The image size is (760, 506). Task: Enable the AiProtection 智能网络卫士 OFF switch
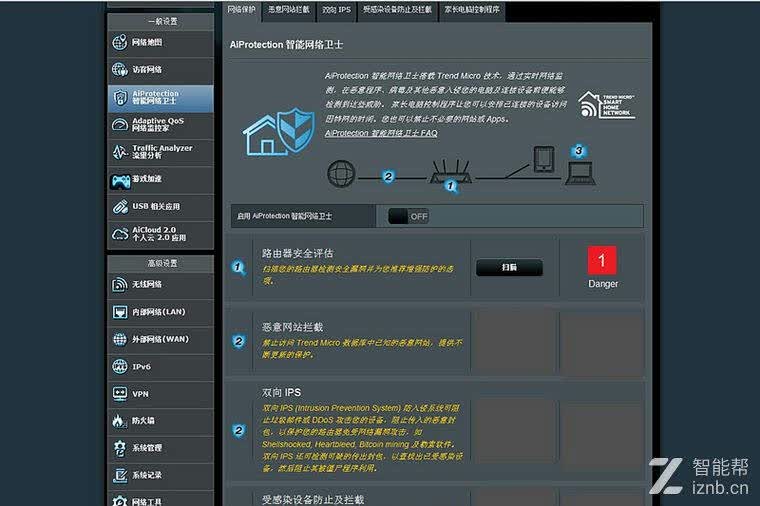click(x=408, y=216)
